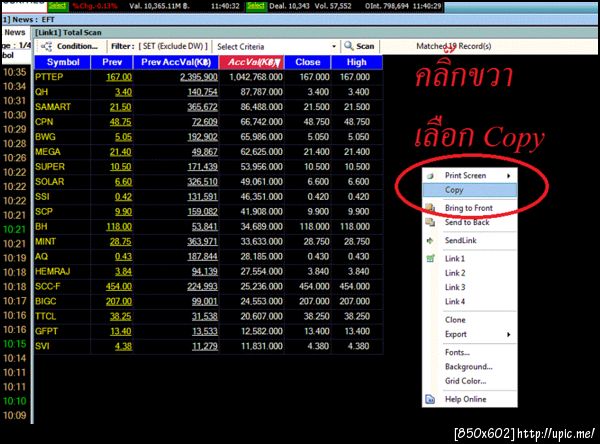The image size is (600, 444).
Task: Open the News tab
Action: (x=15, y=33)
